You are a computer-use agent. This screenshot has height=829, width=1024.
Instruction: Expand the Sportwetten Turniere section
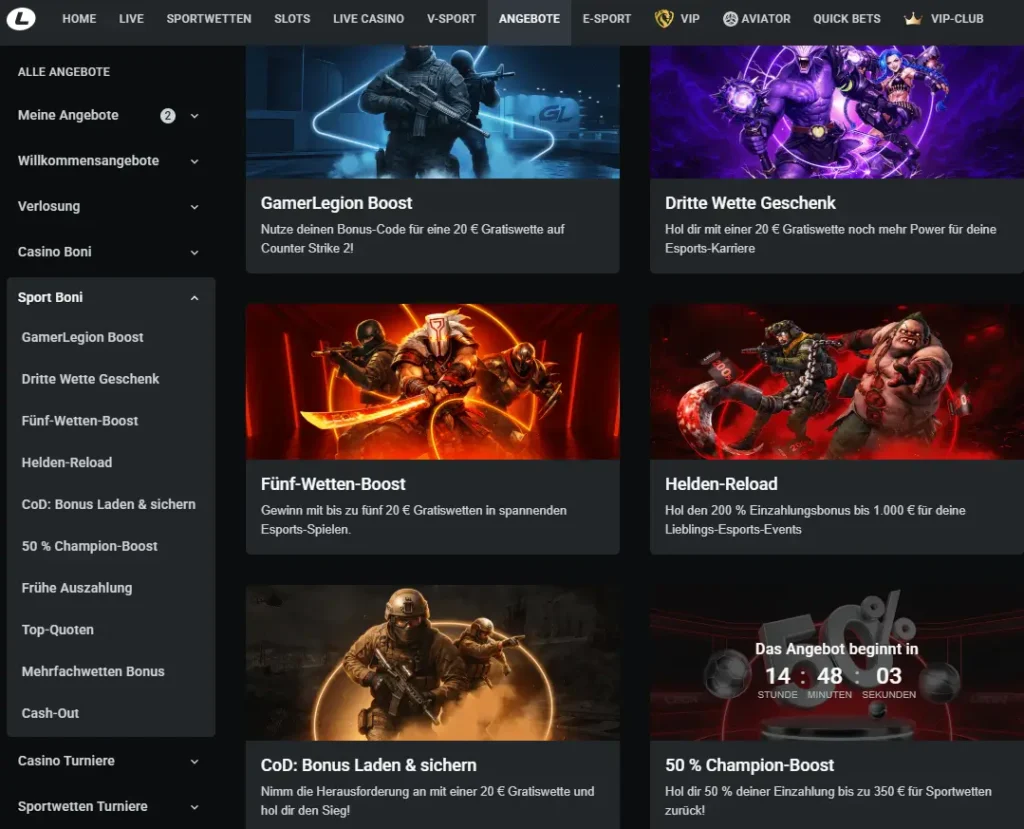(195, 807)
